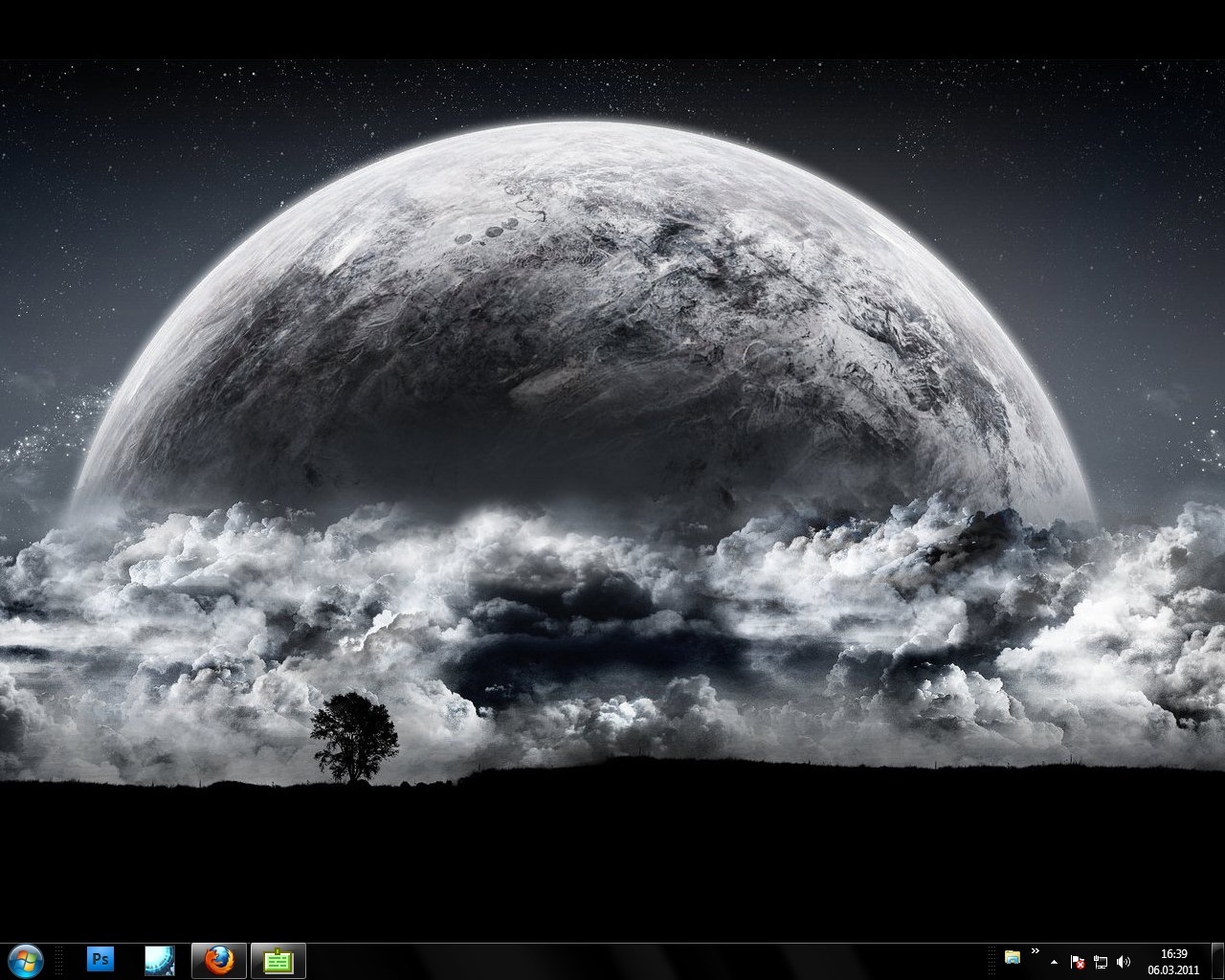Click the 16:39 time in the tray

1173,954
